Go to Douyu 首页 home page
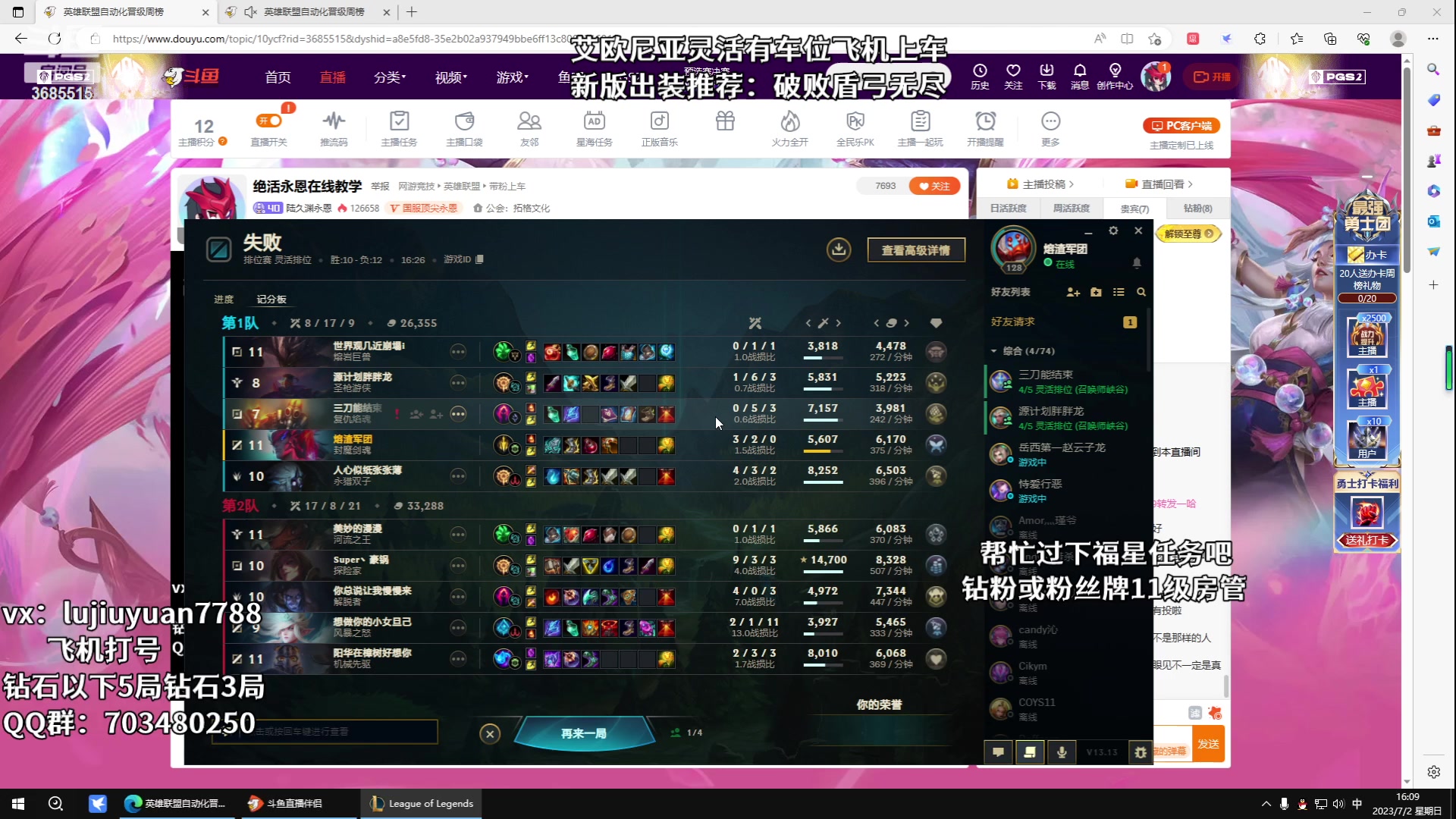The width and height of the screenshot is (1456, 819). (278, 77)
